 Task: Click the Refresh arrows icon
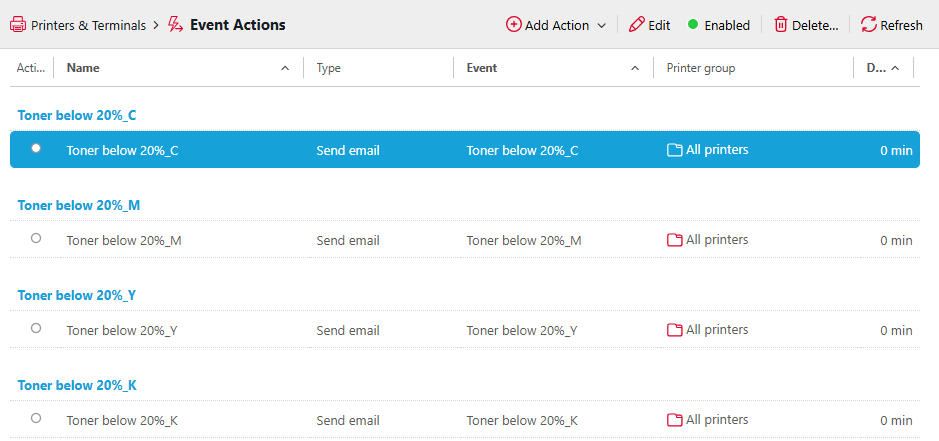868,25
